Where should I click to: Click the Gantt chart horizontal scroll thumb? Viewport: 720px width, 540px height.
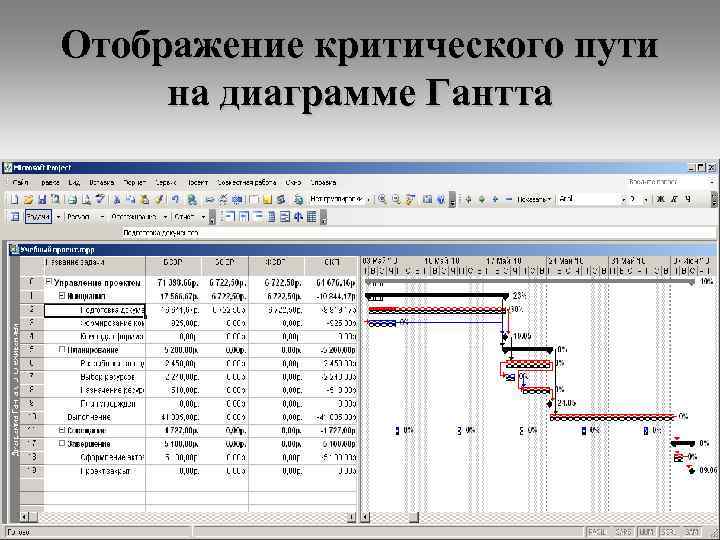click(414, 517)
